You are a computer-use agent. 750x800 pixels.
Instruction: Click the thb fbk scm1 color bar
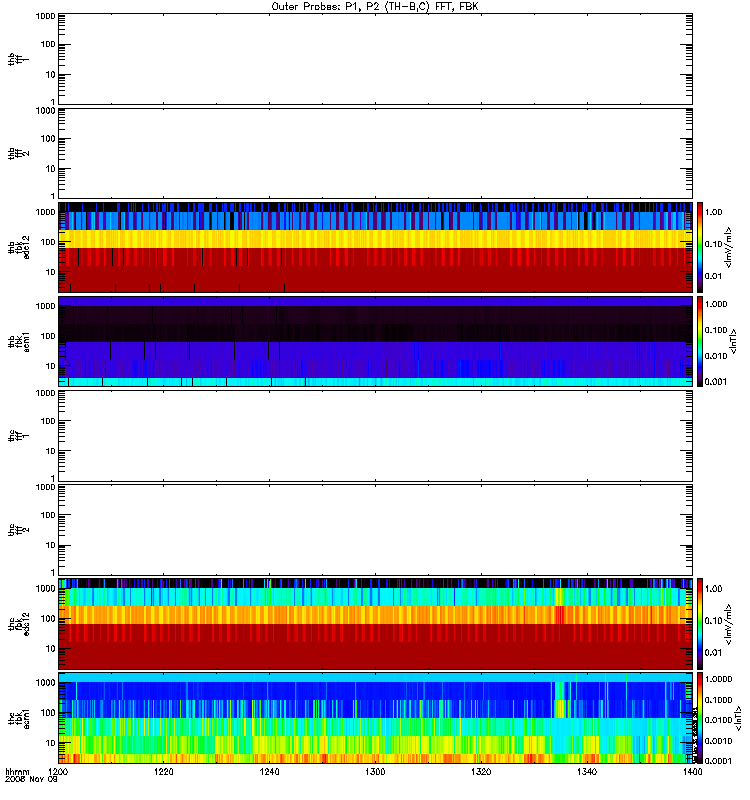[700, 341]
